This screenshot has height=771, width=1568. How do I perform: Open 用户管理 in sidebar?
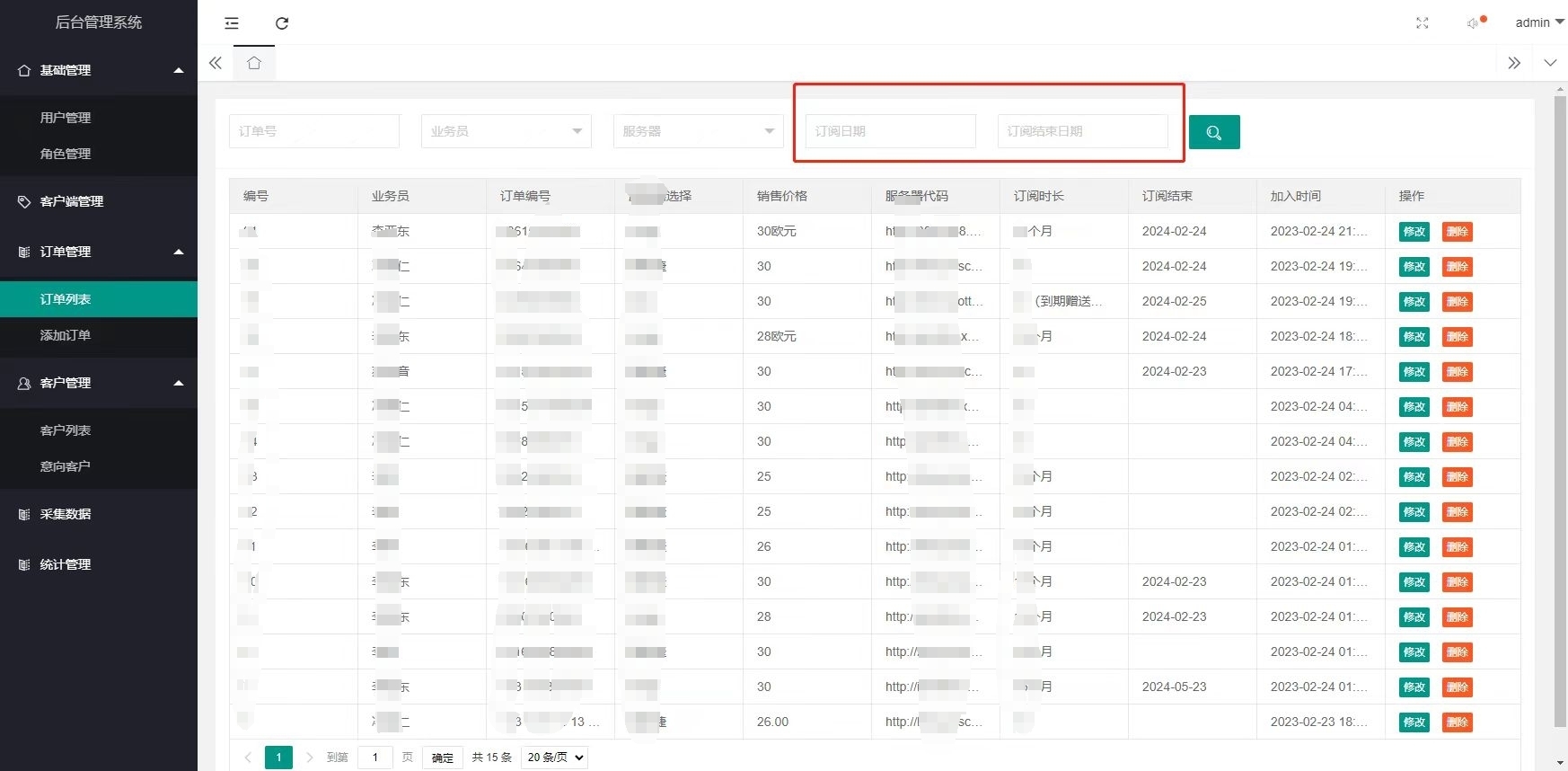pyautogui.click(x=99, y=118)
